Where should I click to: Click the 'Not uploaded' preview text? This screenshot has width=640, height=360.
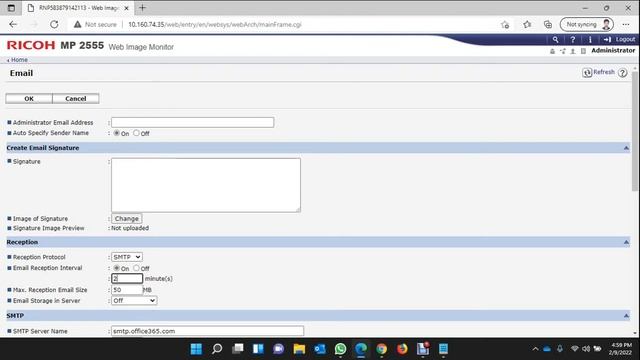[x=130, y=228]
